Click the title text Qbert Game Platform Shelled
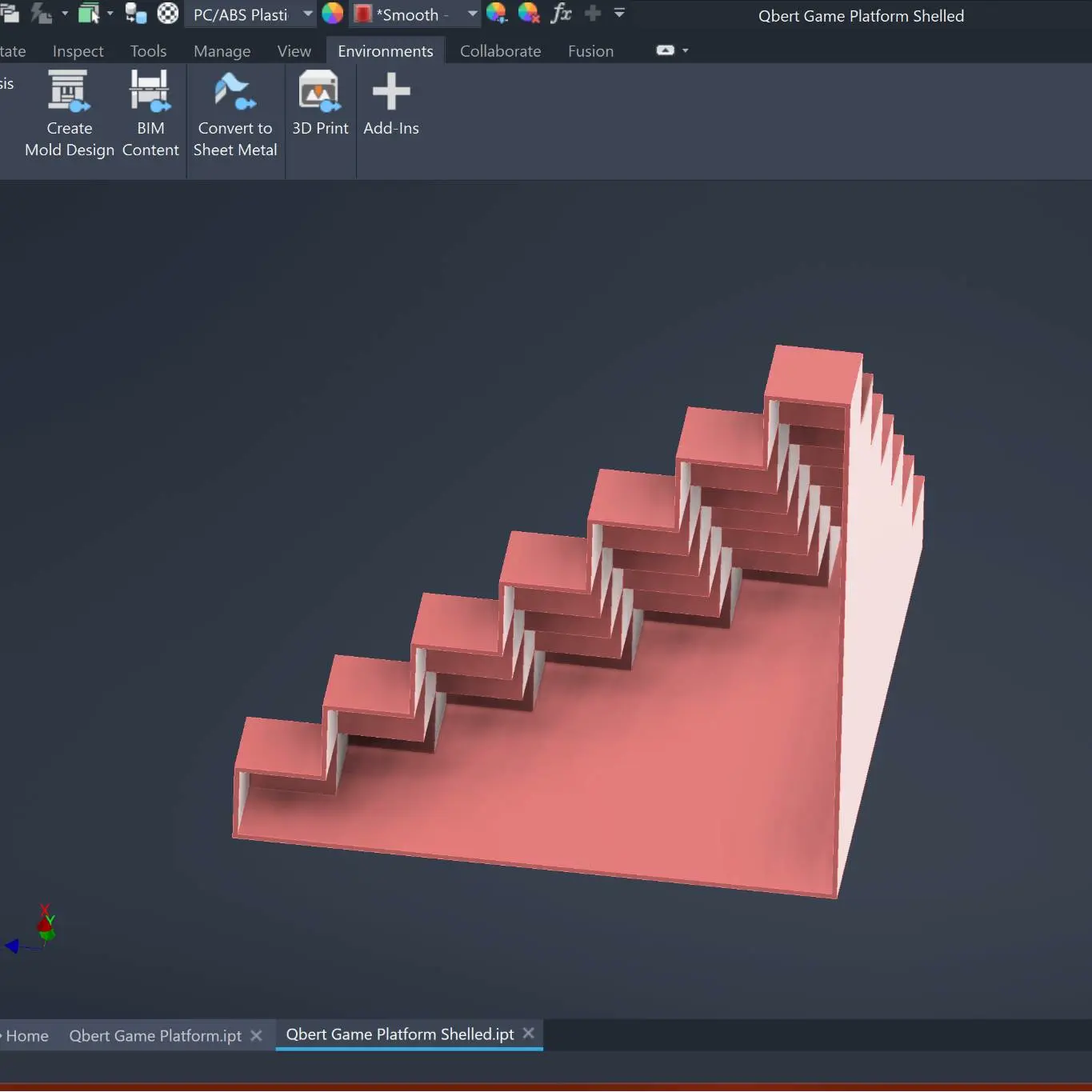Image resolution: width=1092 pixels, height=1092 pixels. 861,16
